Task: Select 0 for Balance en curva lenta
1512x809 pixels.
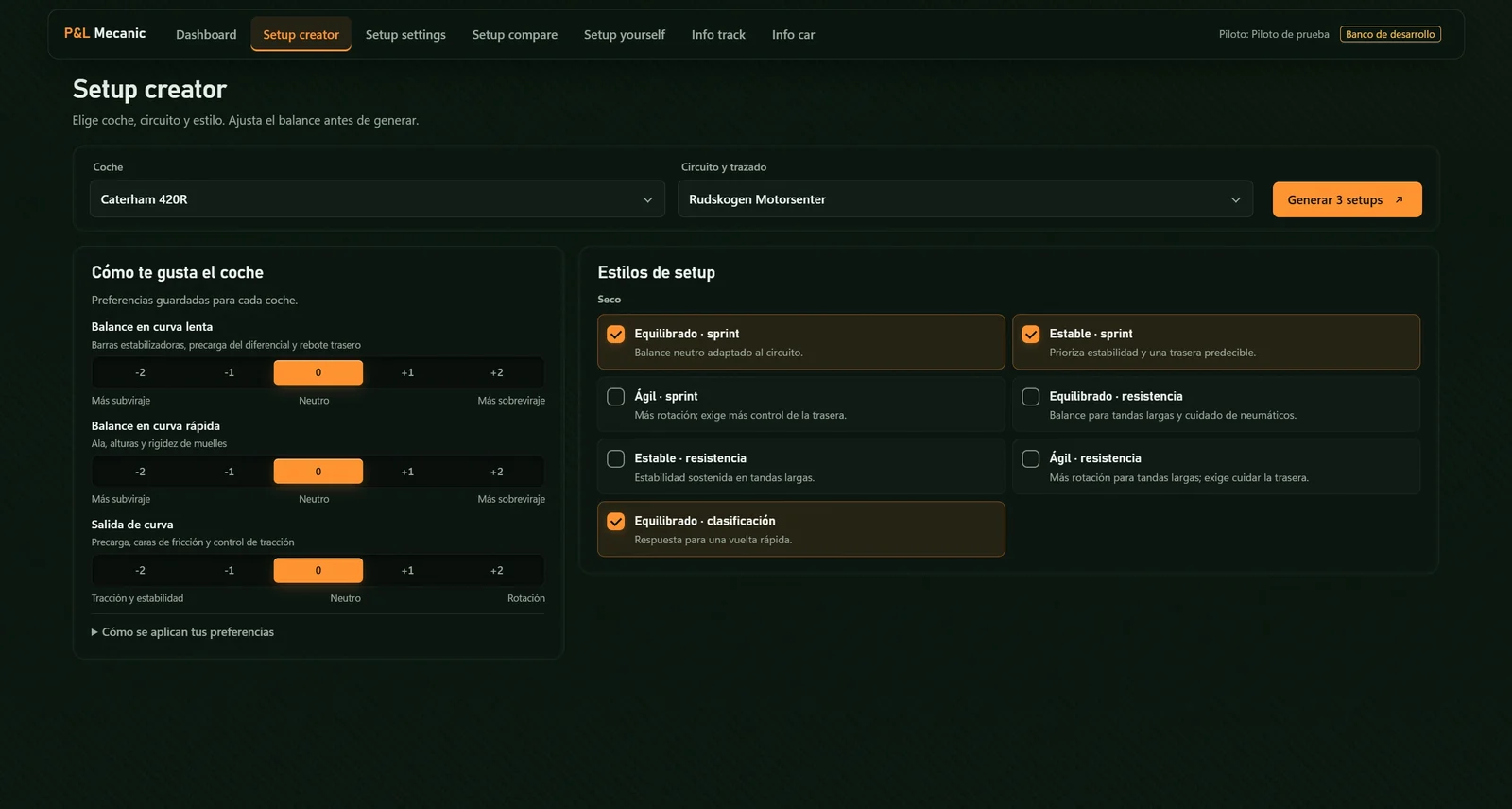Action: (318, 372)
